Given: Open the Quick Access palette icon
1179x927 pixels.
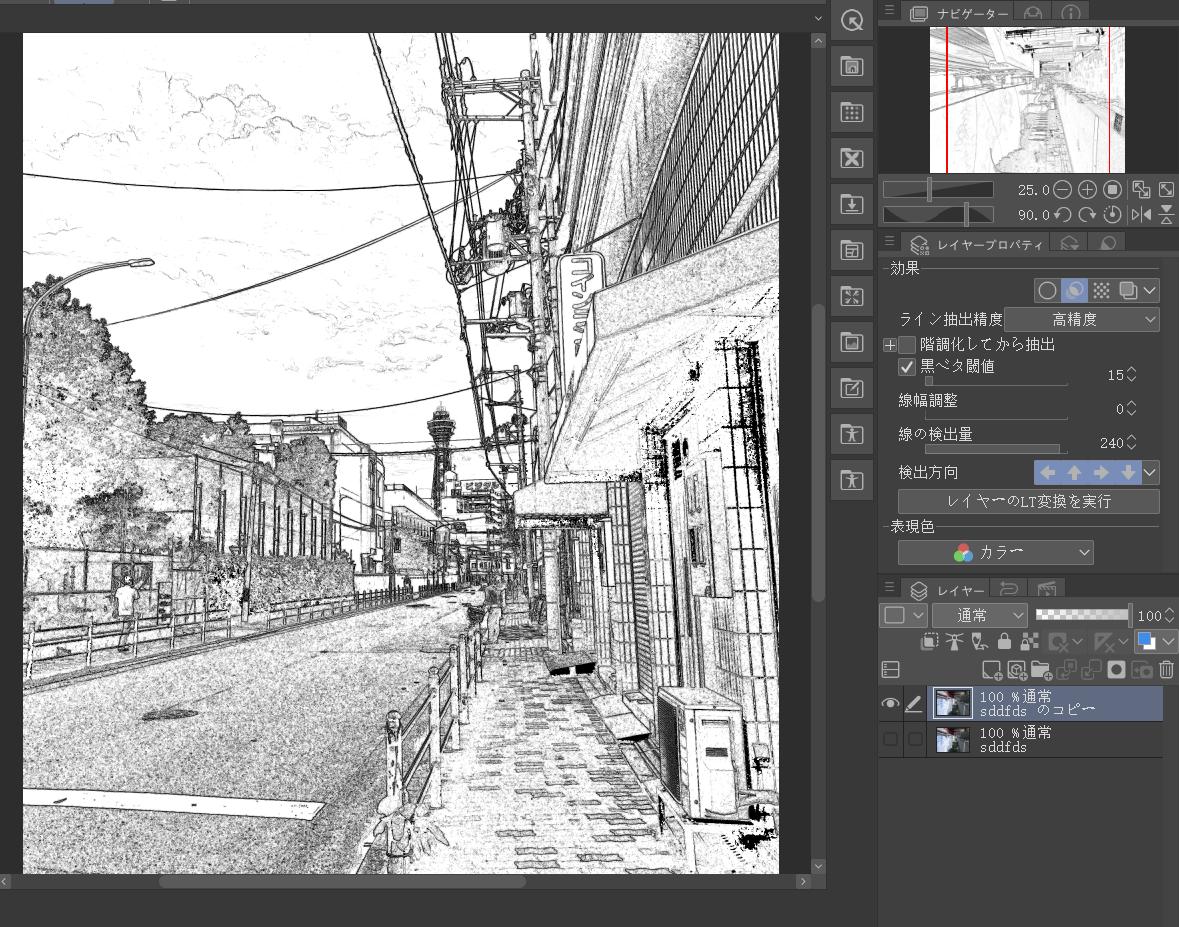Looking at the screenshot, I should tap(851, 20).
